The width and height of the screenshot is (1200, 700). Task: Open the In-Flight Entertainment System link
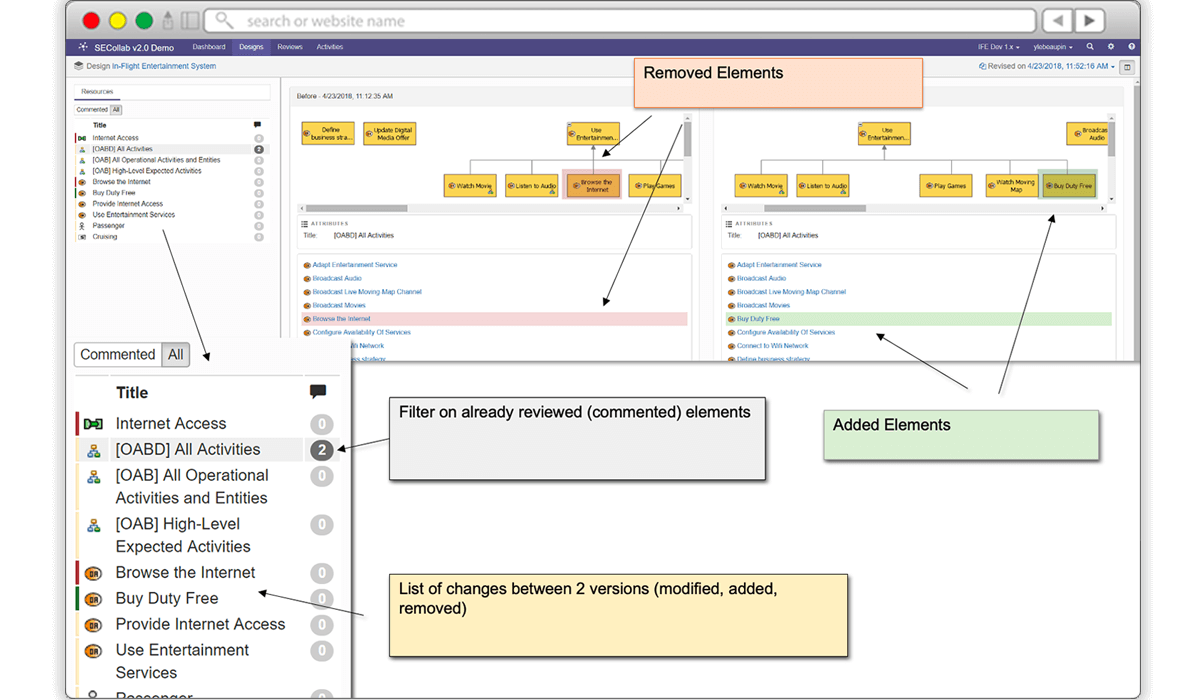164,66
